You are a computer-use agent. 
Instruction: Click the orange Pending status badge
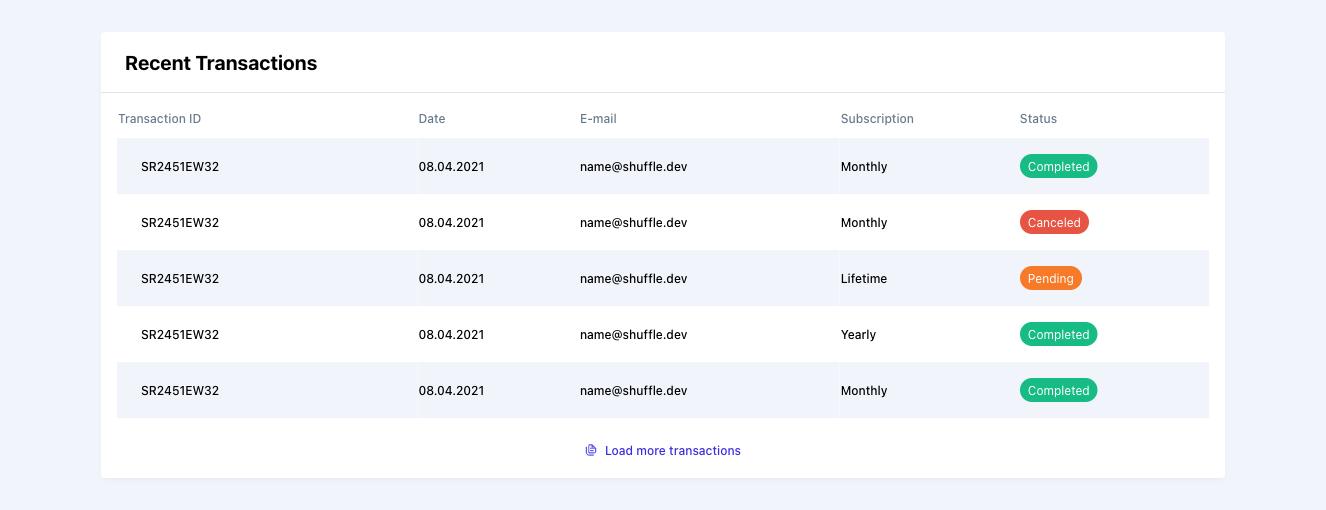[x=1050, y=279]
